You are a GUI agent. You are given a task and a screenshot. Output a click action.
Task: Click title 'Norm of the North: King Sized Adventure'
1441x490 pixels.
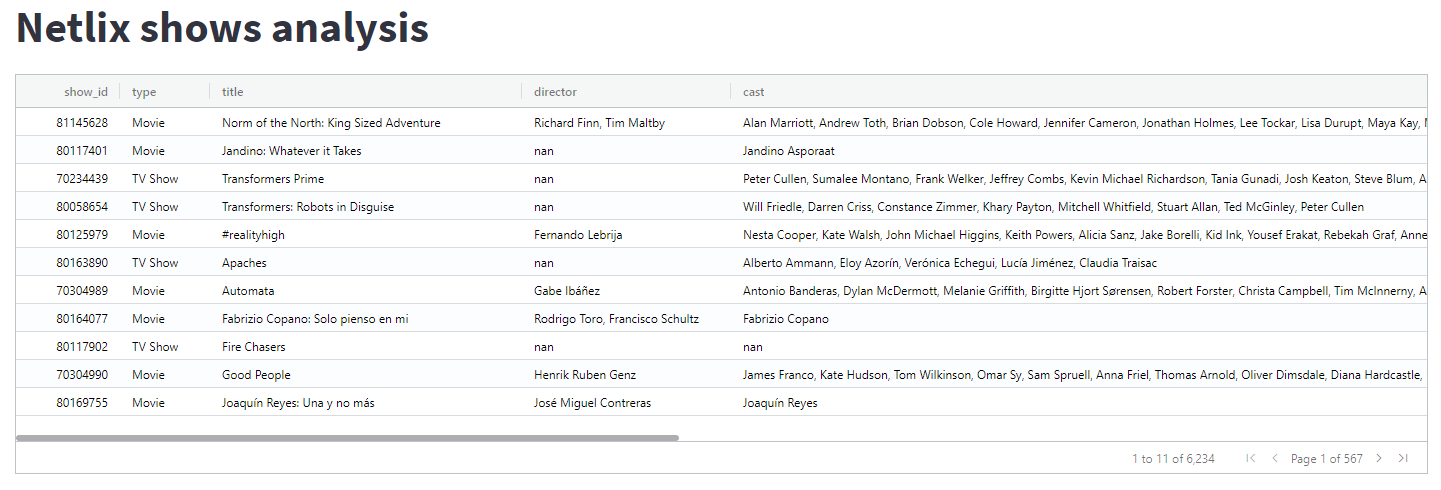click(x=331, y=123)
